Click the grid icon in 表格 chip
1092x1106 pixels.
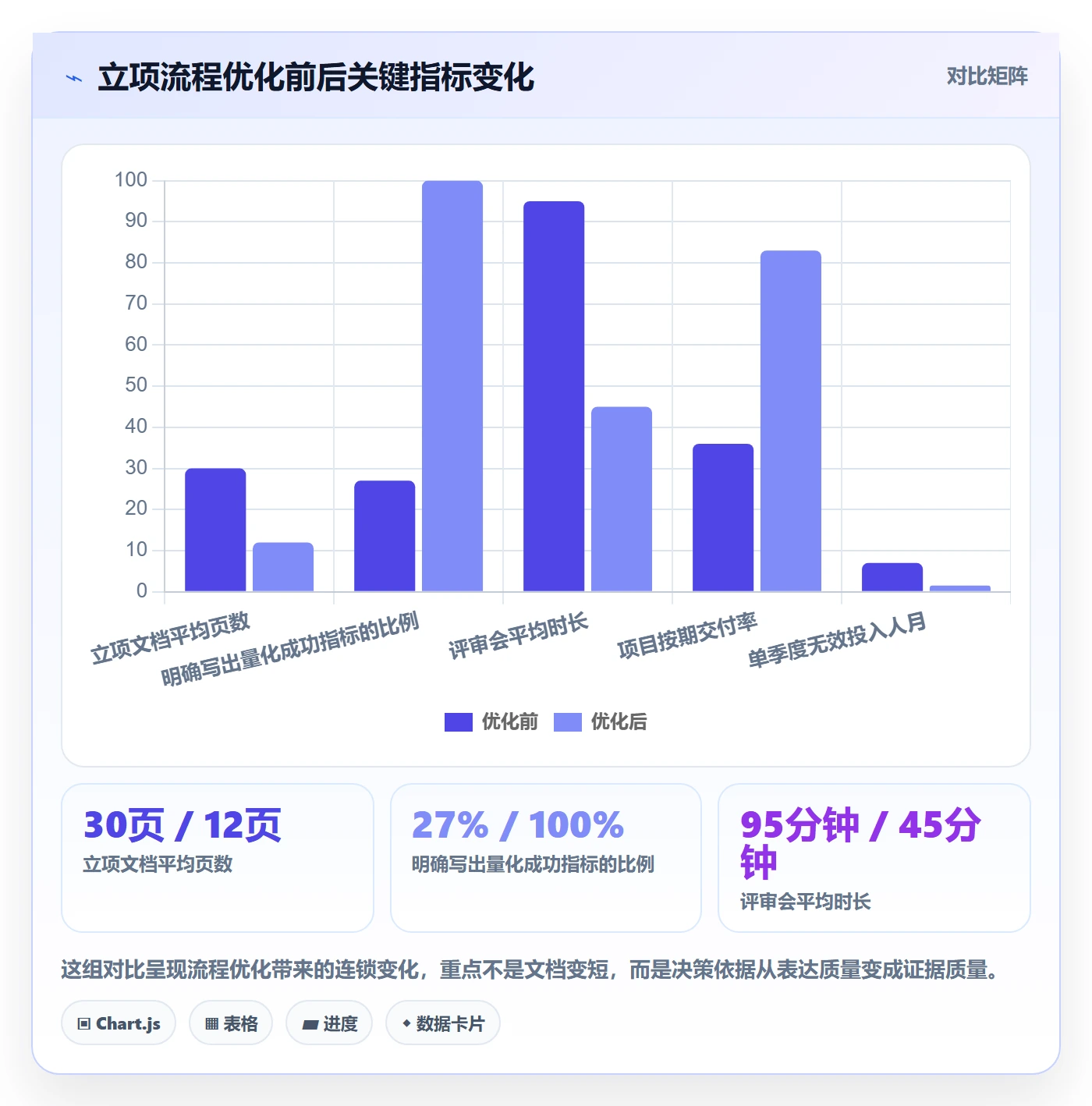click(211, 1023)
